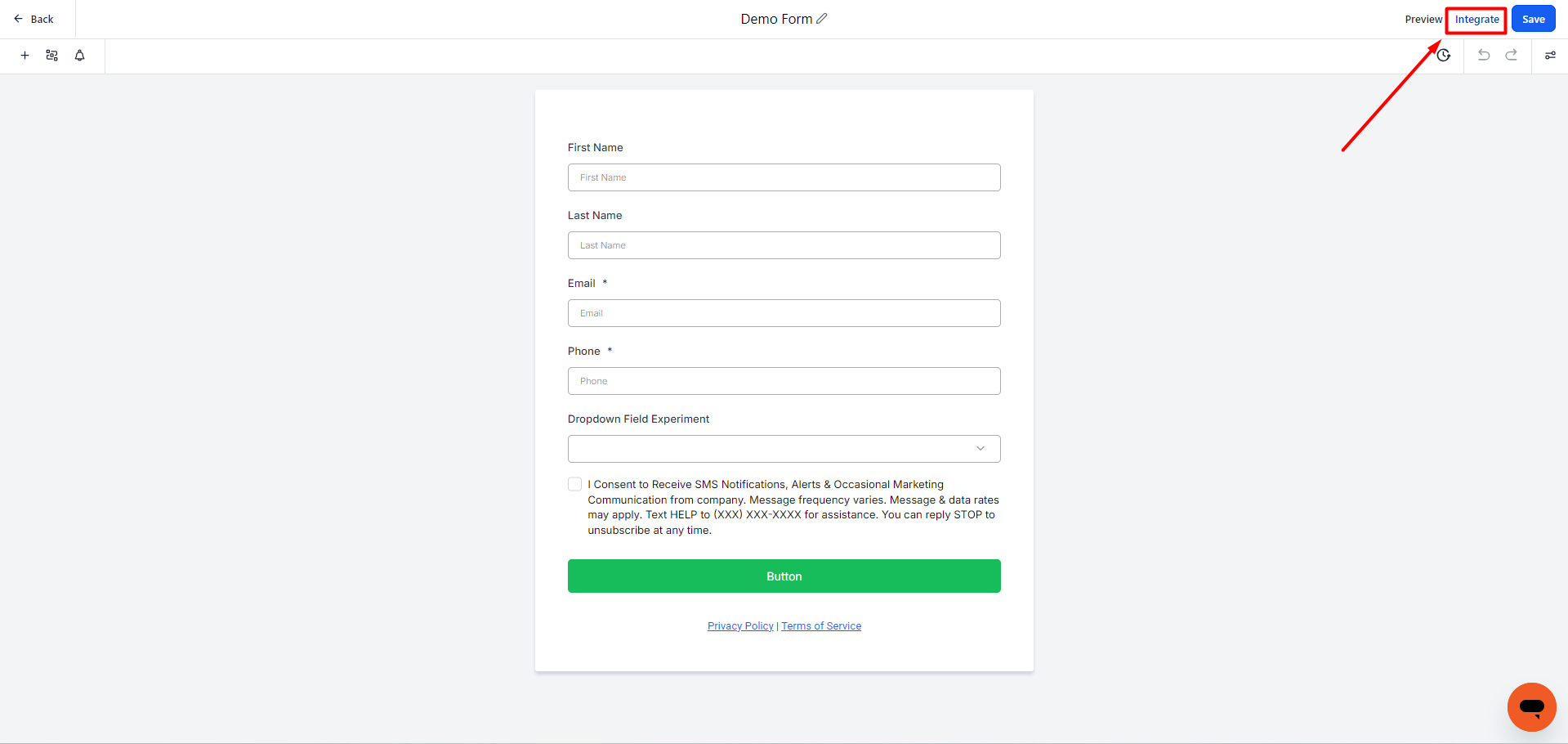The image size is (1568, 744).
Task: Click the Preview menu item
Action: pos(1423,20)
